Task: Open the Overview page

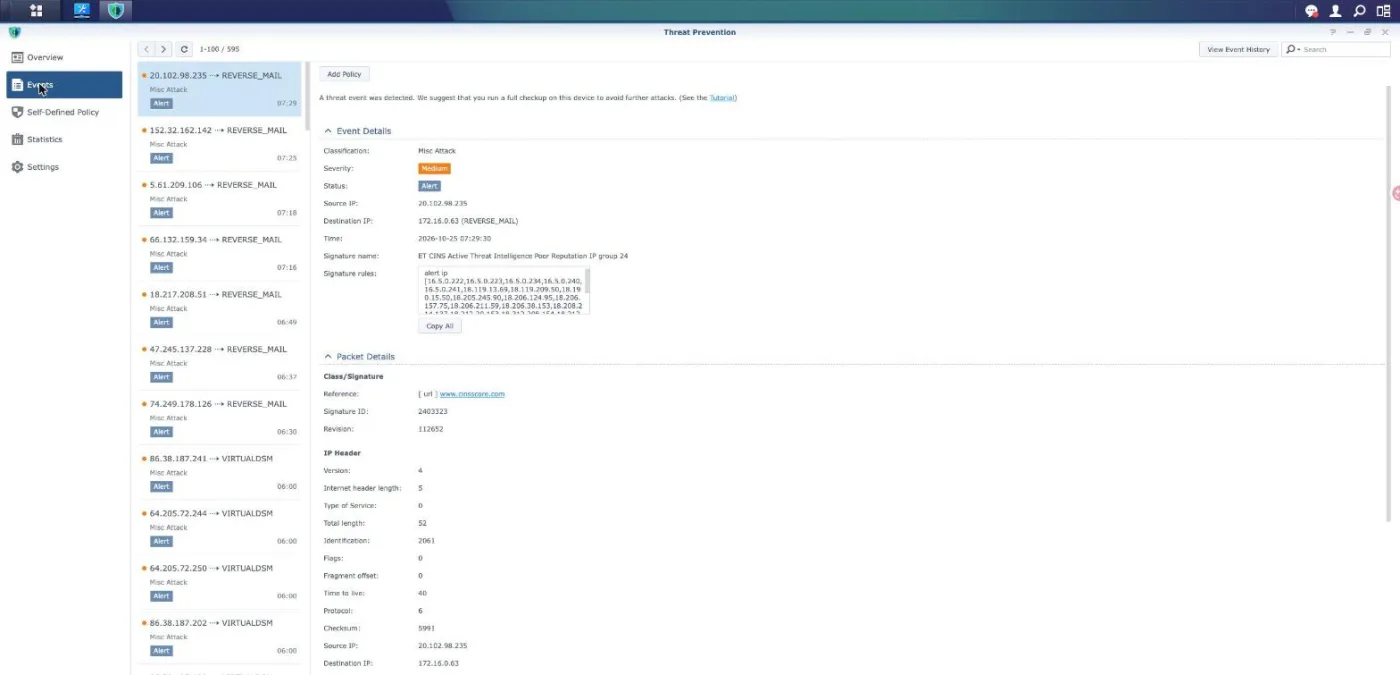Action: click(x=64, y=57)
